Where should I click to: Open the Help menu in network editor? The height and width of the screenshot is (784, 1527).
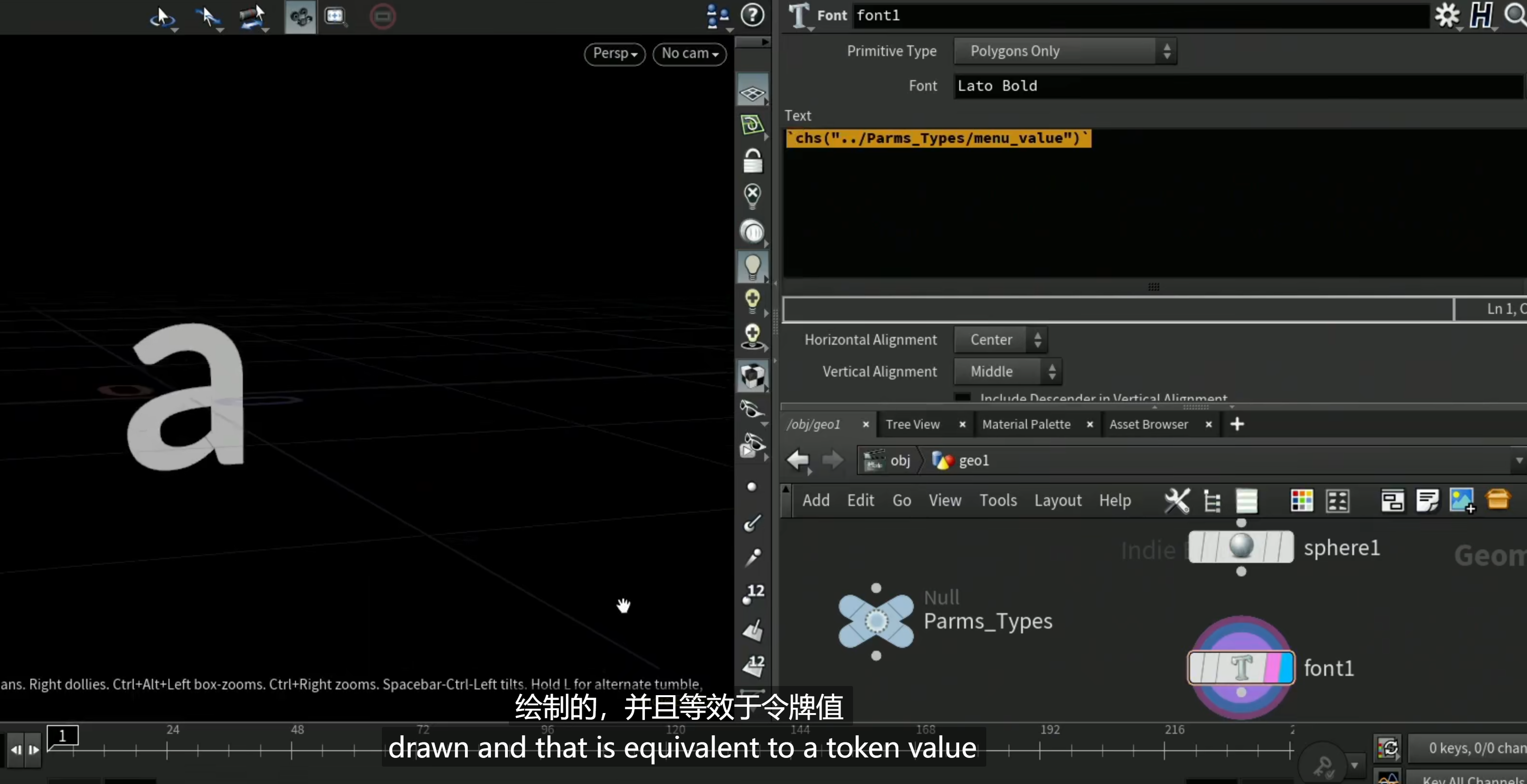point(1114,501)
